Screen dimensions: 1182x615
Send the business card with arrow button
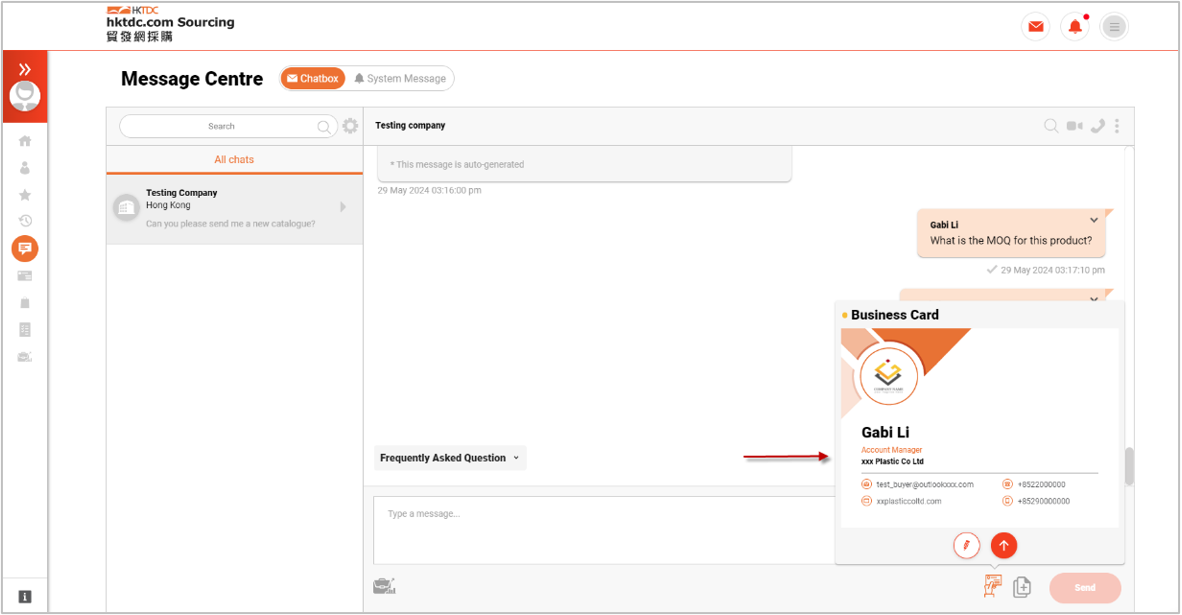coord(1004,545)
